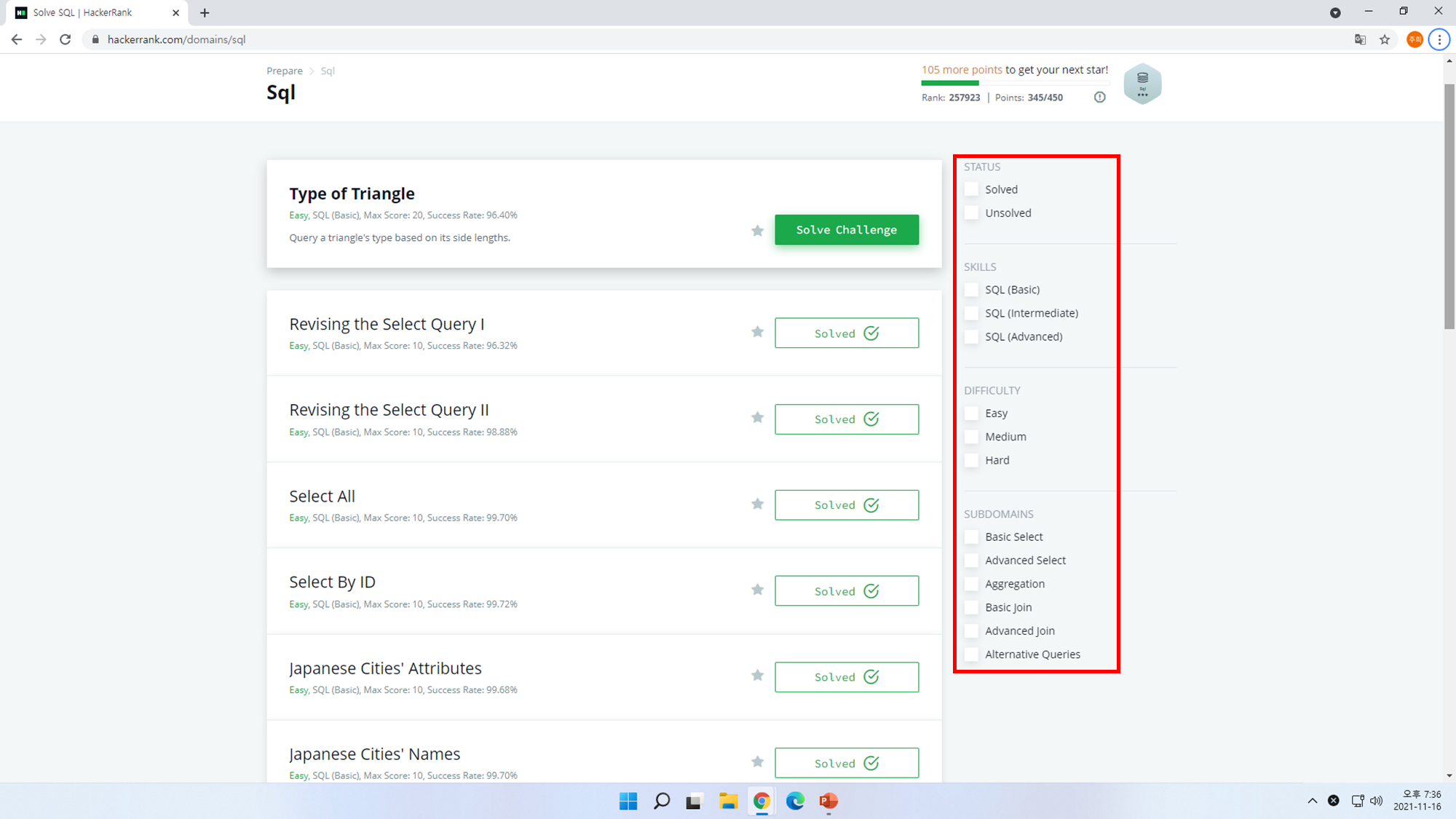The width and height of the screenshot is (1456, 819).
Task: Click the Solve Challenge button
Action: [x=846, y=230]
